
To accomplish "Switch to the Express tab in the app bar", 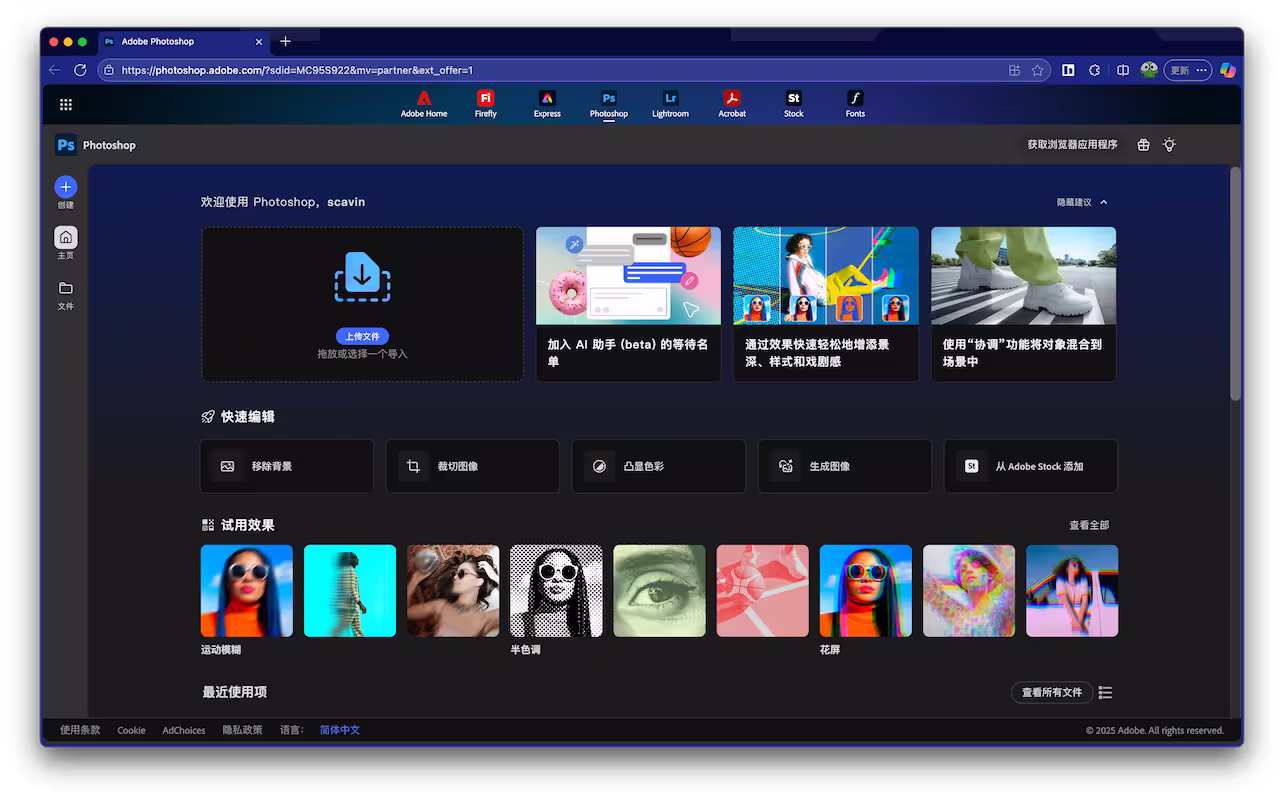I will pos(547,103).
